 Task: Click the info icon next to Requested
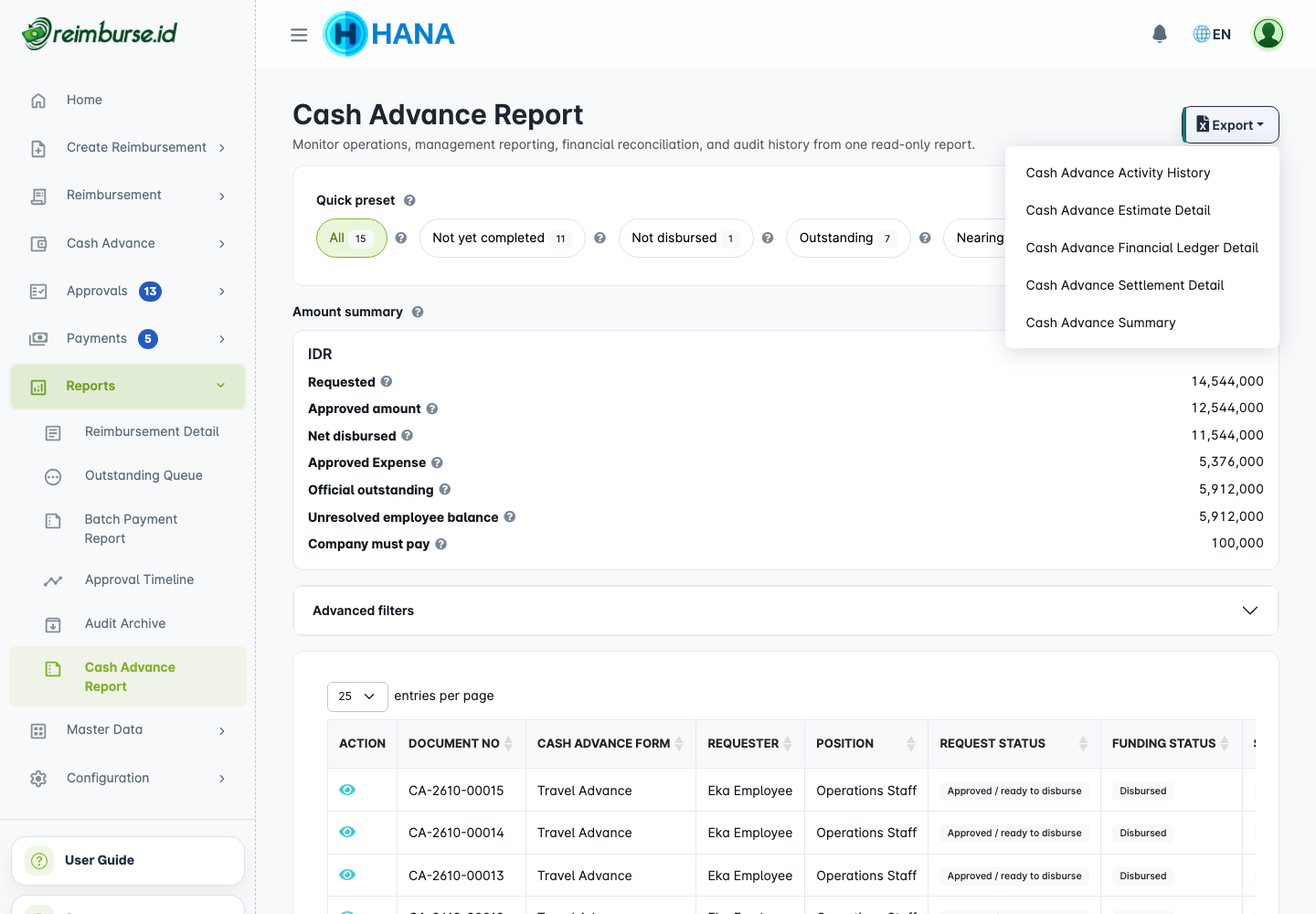click(387, 381)
